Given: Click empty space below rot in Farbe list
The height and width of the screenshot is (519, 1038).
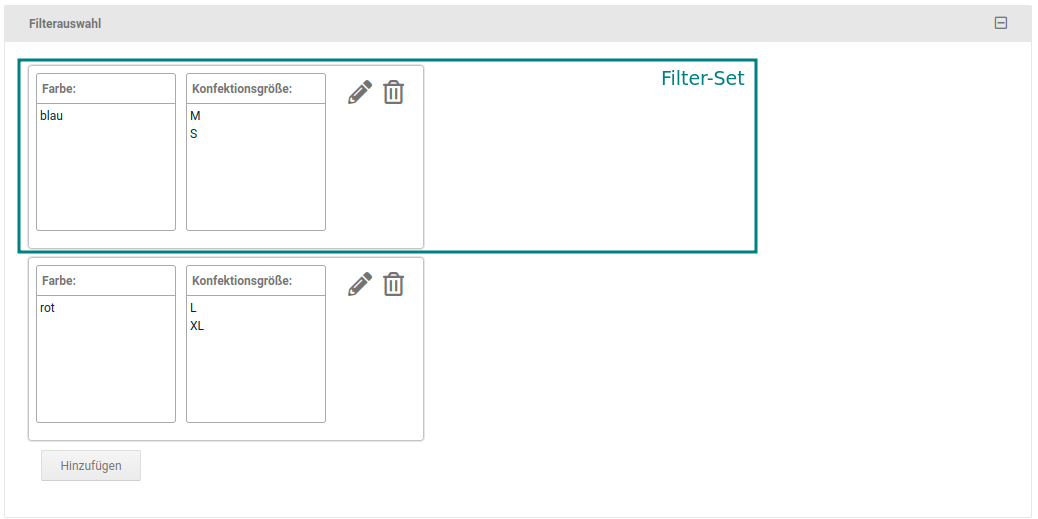Looking at the screenshot, I should pos(105,370).
